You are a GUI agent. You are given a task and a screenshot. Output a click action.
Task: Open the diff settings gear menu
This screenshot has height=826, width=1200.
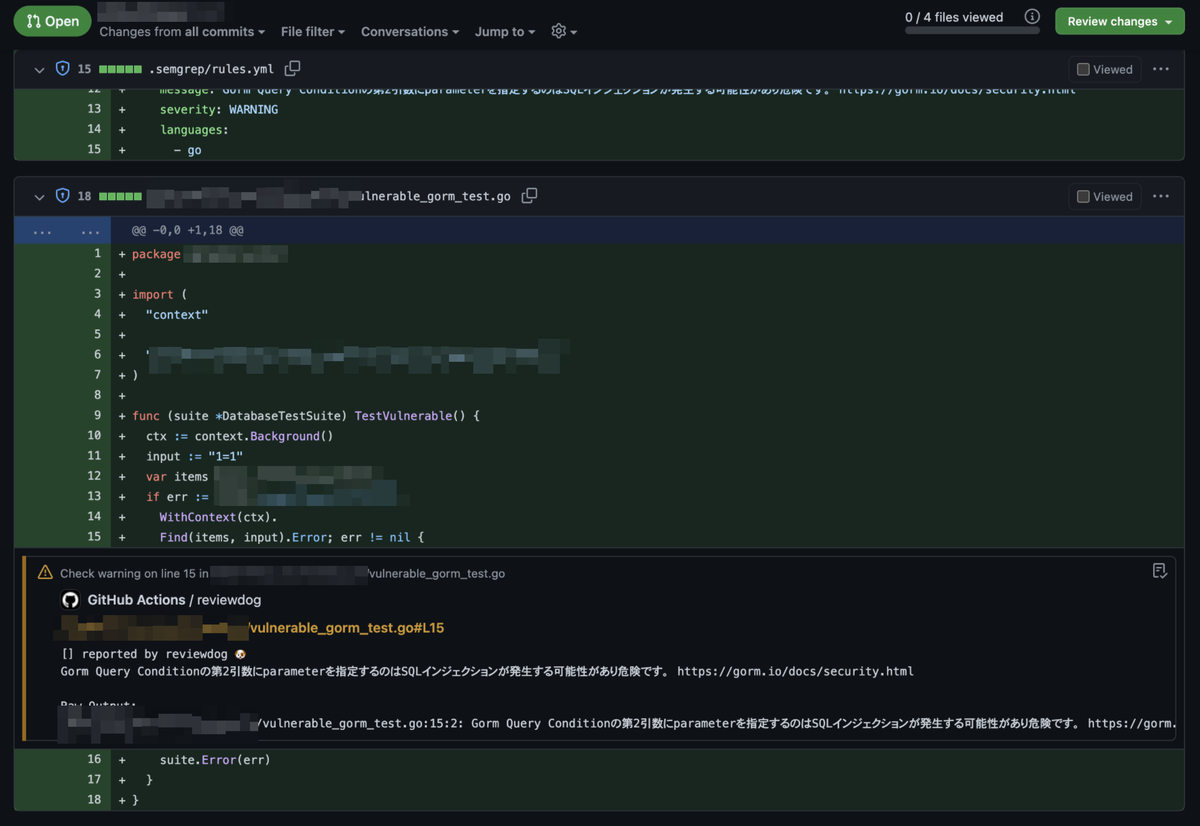[564, 32]
